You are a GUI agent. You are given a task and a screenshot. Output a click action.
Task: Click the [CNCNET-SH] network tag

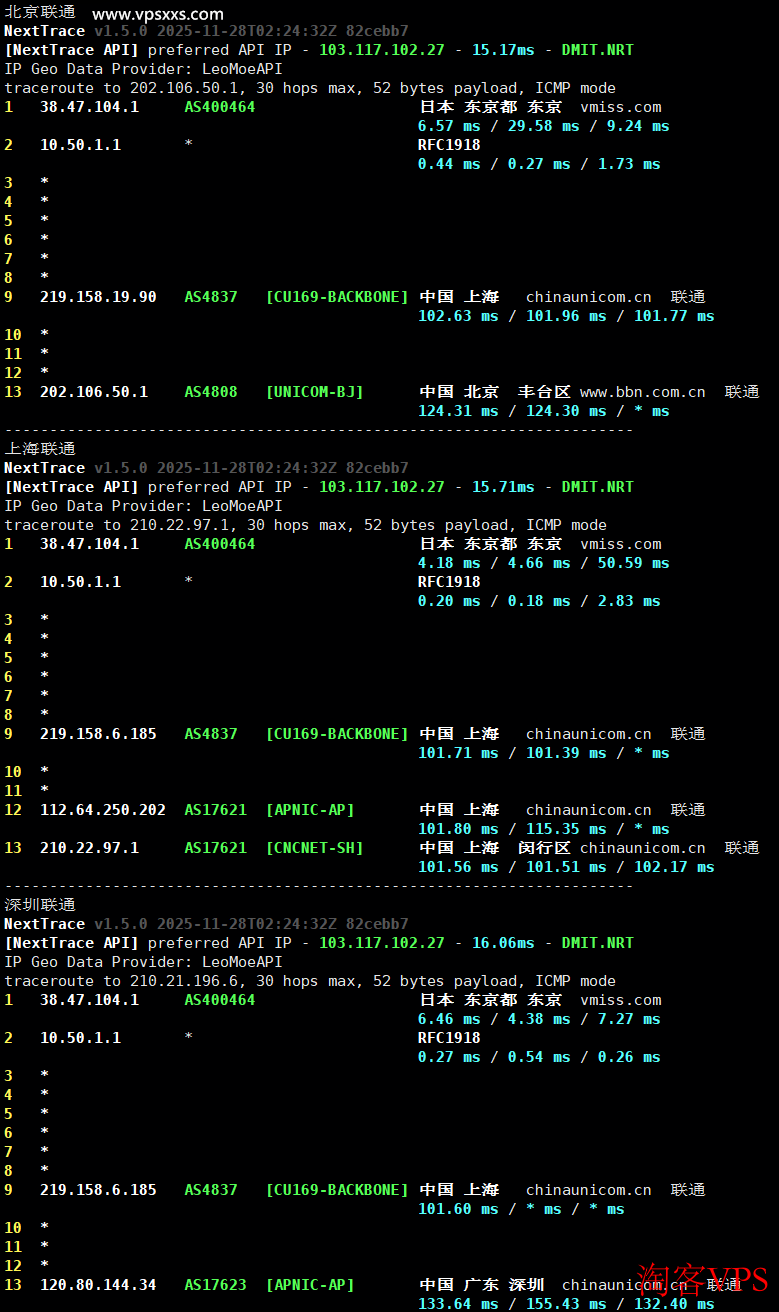coord(314,848)
